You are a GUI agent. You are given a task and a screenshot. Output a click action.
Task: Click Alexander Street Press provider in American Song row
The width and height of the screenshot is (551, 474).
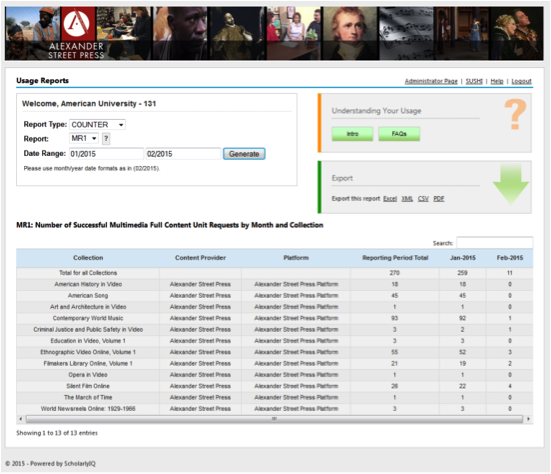(x=200, y=296)
